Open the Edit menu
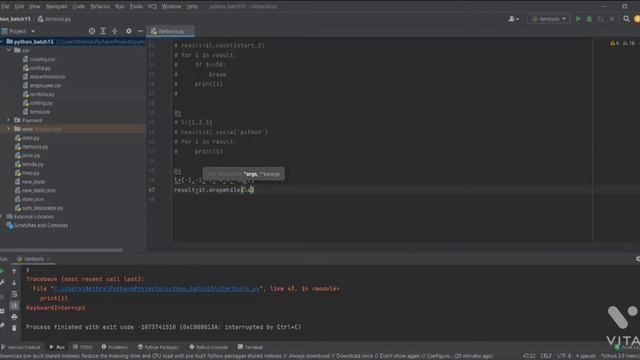Image resolution: width=640 pixels, height=360 pixels. click(19, 7)
